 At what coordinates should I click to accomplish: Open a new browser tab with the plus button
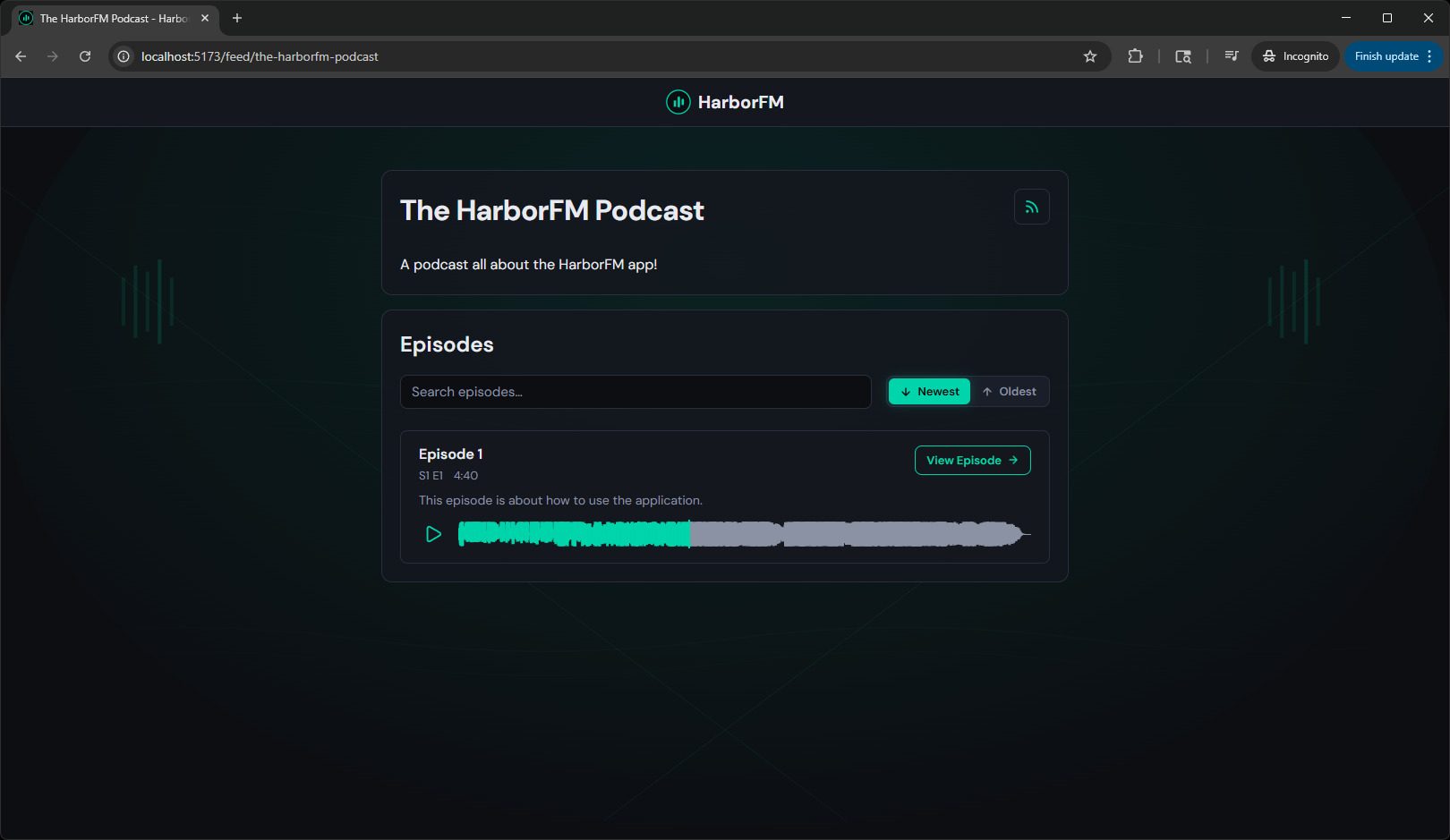[x=236, y=18]
